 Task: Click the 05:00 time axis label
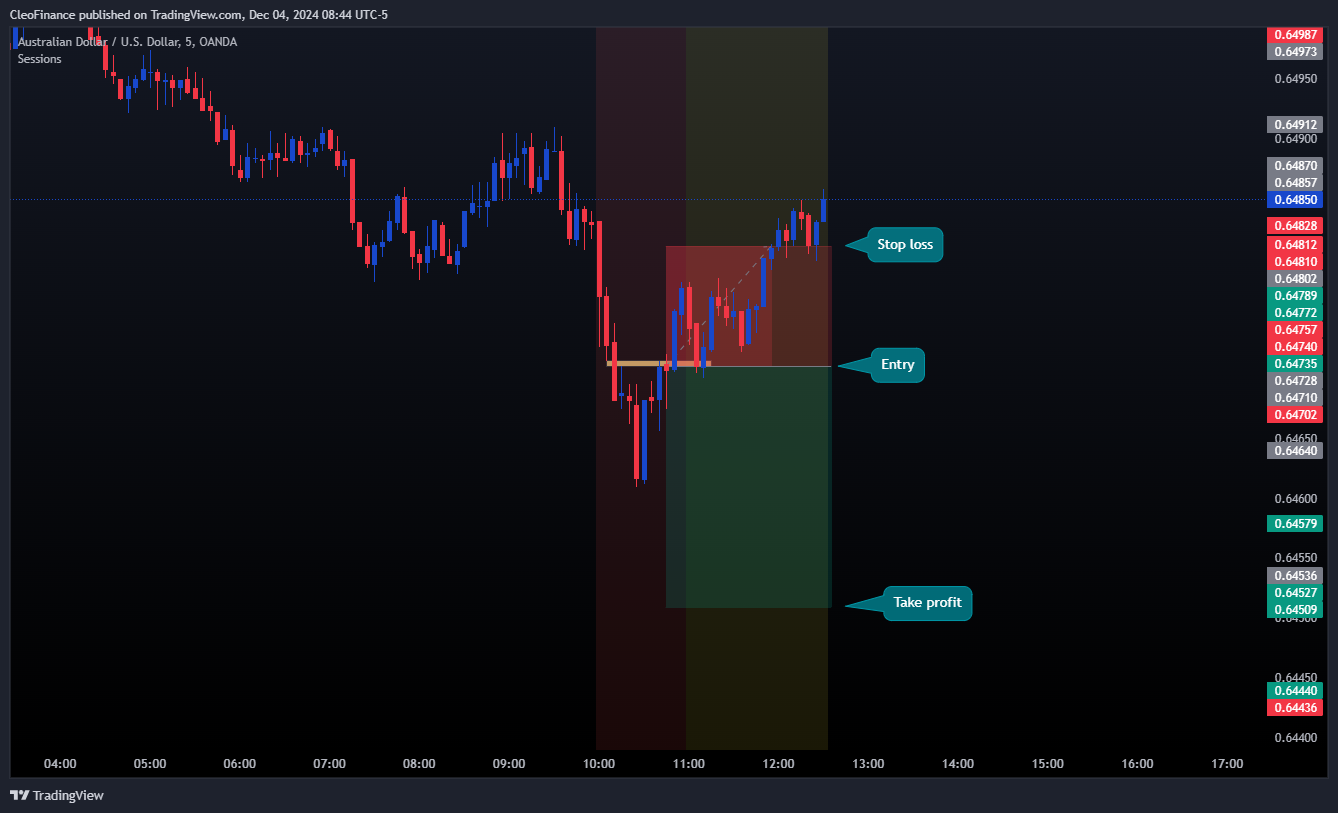150,764
